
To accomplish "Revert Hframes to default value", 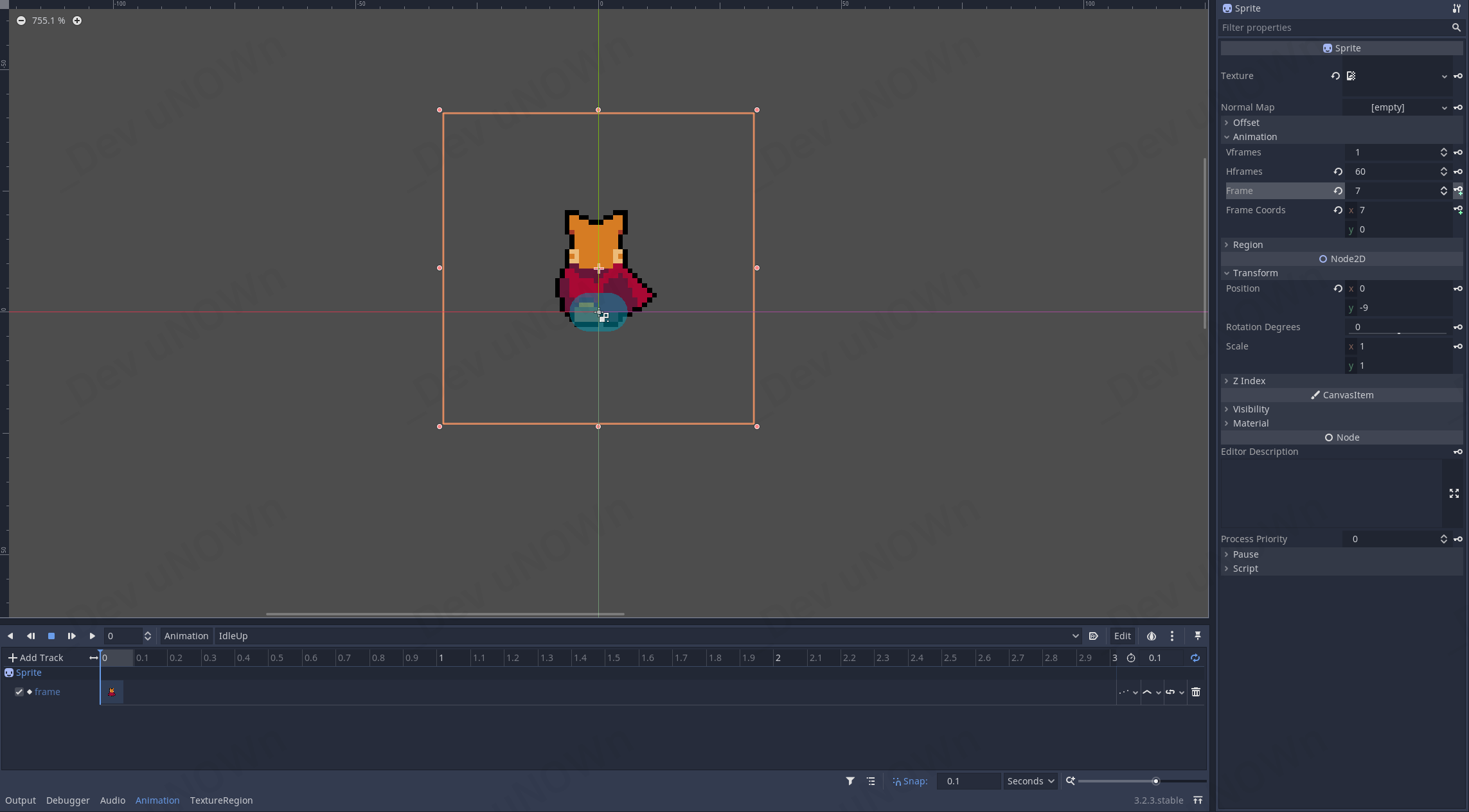I will pos(1337,172).
